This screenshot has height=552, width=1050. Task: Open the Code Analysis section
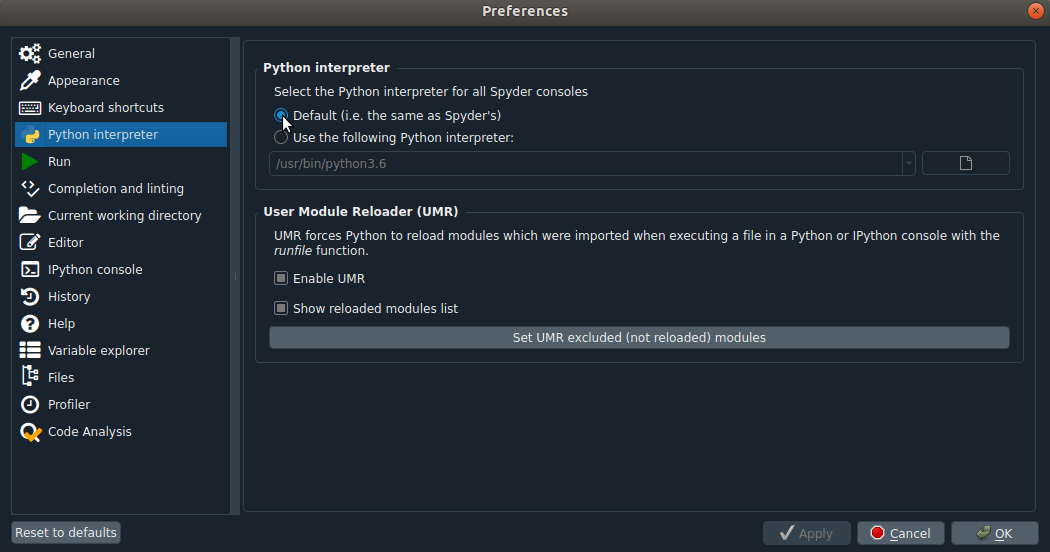tap(121, 431)
